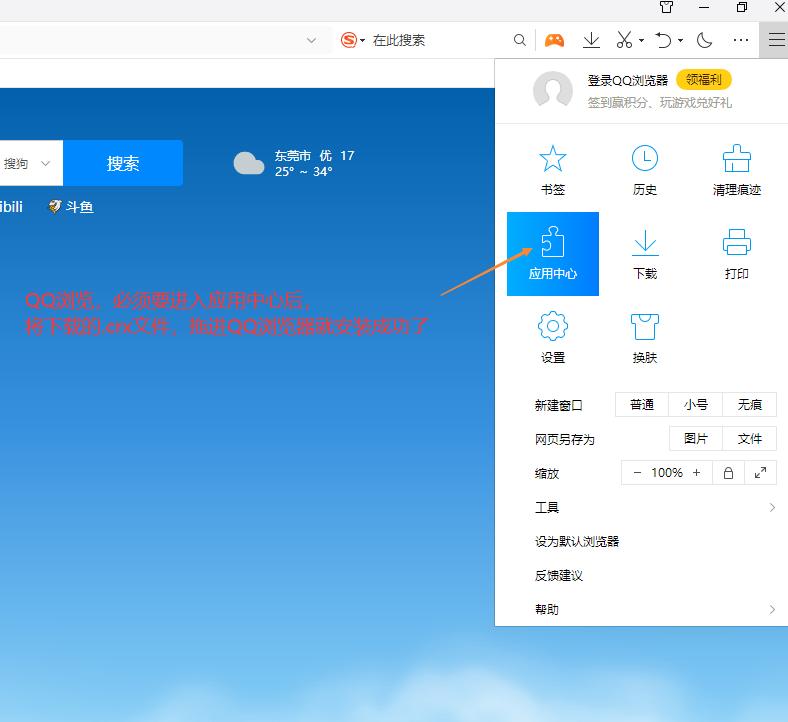Viewport: 788px width, 722px height.
Task: Click 登录QQ浏览器 login link
Action: 628,80
